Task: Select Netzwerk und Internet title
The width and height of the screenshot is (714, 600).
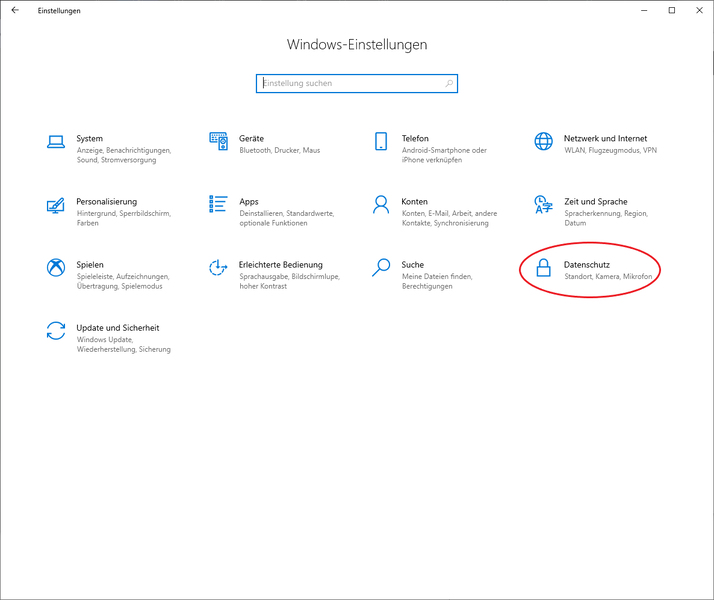Action: (605, 138)
